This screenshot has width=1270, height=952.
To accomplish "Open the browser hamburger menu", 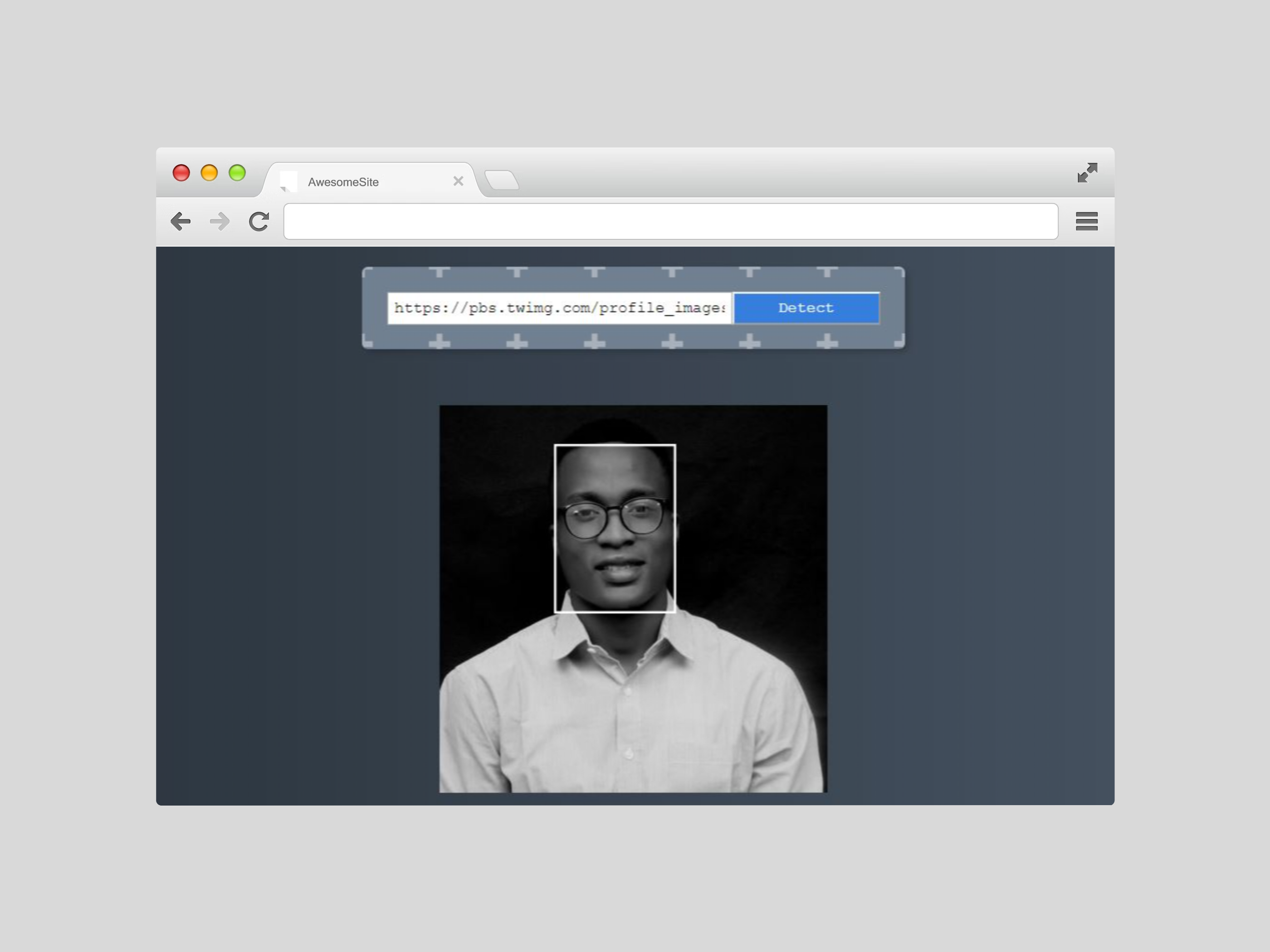I will click(1086, 222).
